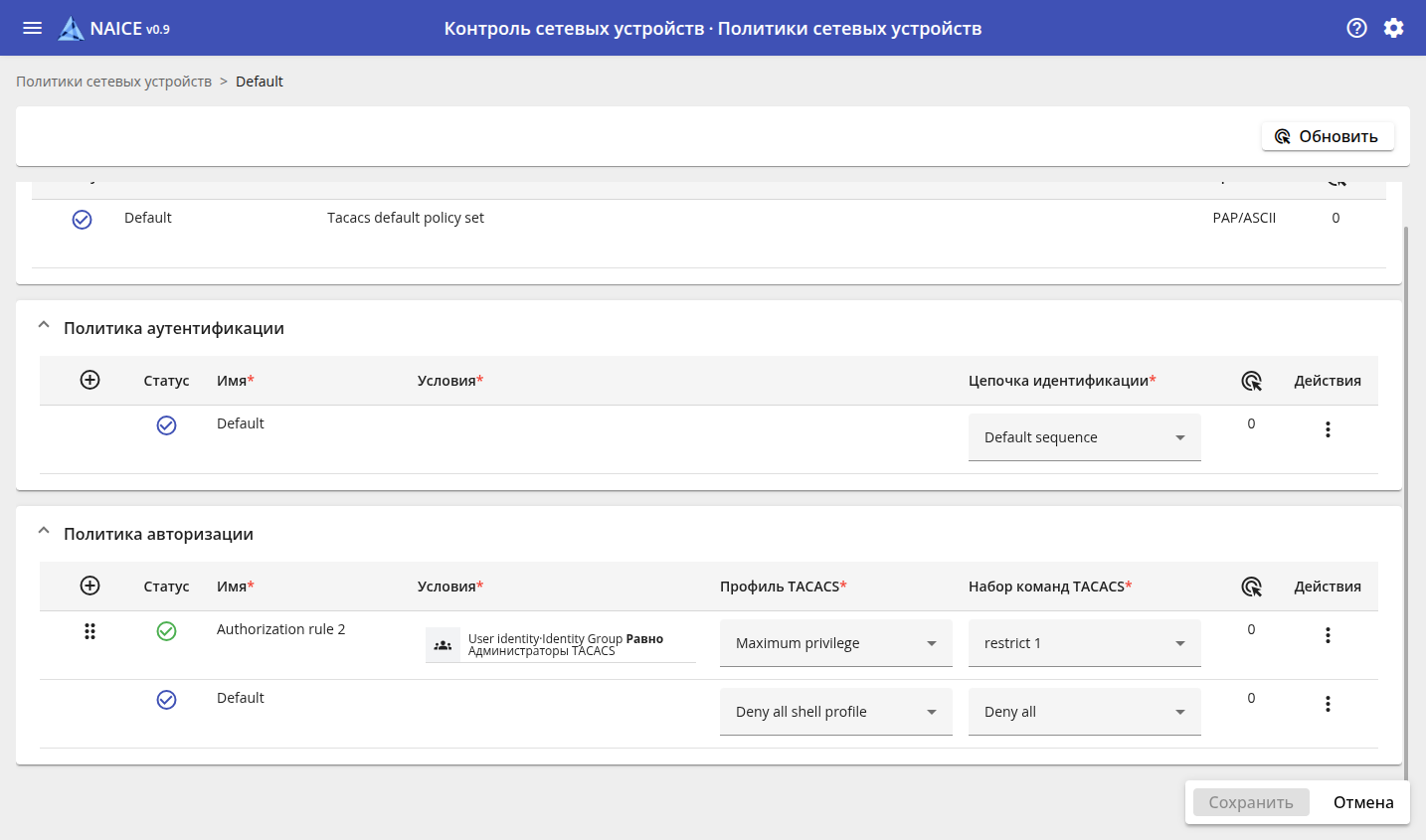Open the restrict 1 command set dropdown

click(x=1084, y=643)
